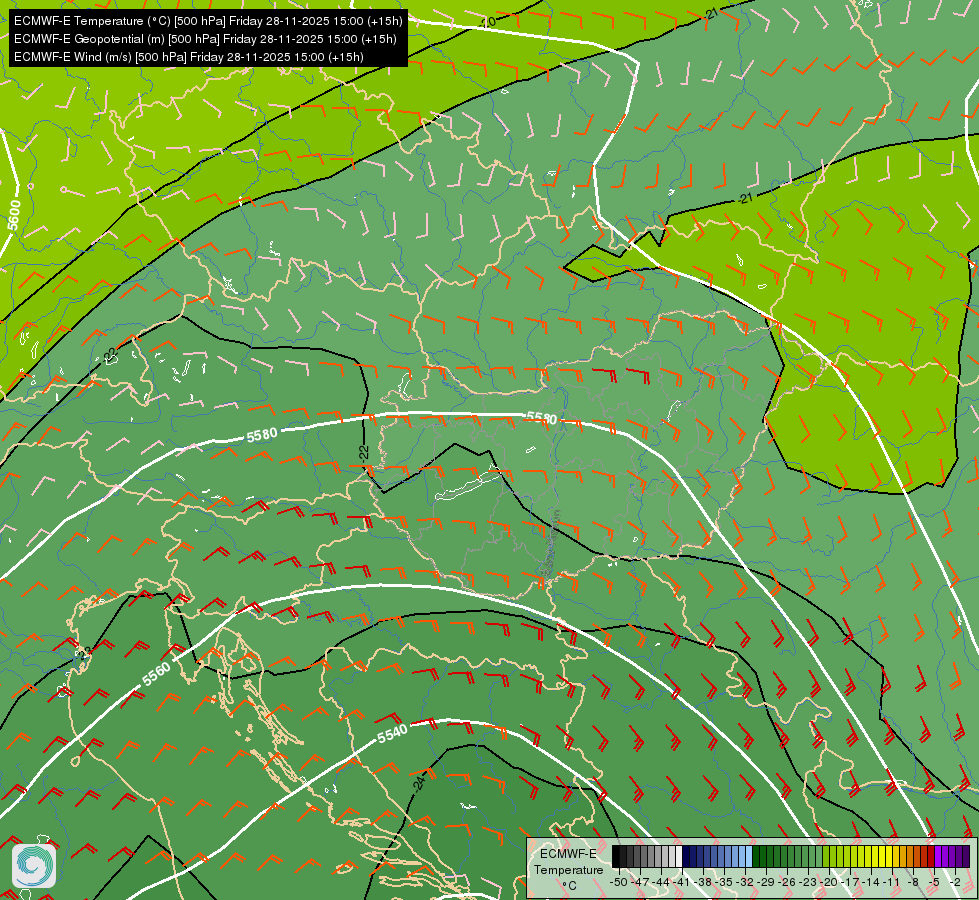Click the dark purple swatch at legend's warm end
The height and width of the screenshot is (900, 979).
coord(967,856)
